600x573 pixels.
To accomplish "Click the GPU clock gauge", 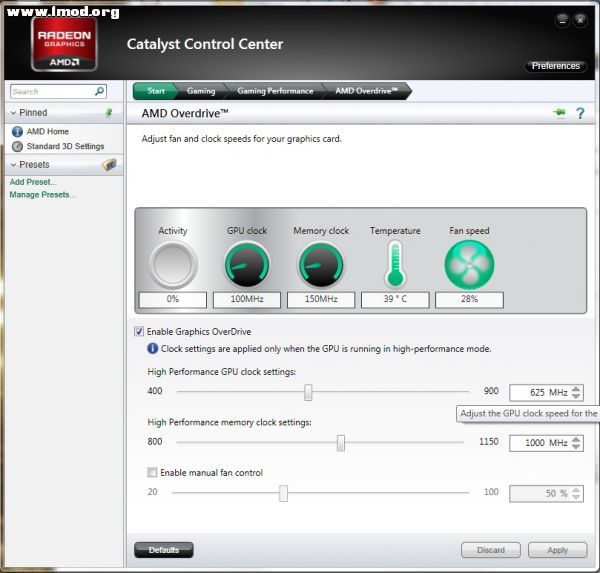I will coord(247,265).
